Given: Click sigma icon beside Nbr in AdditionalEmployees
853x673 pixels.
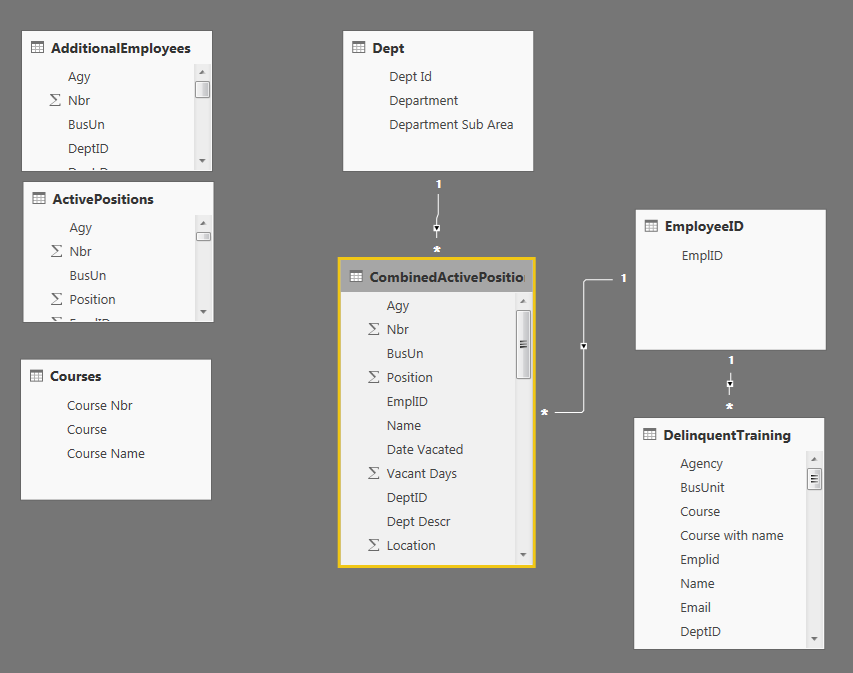Looking at the screenshot, I should point(55,100).
